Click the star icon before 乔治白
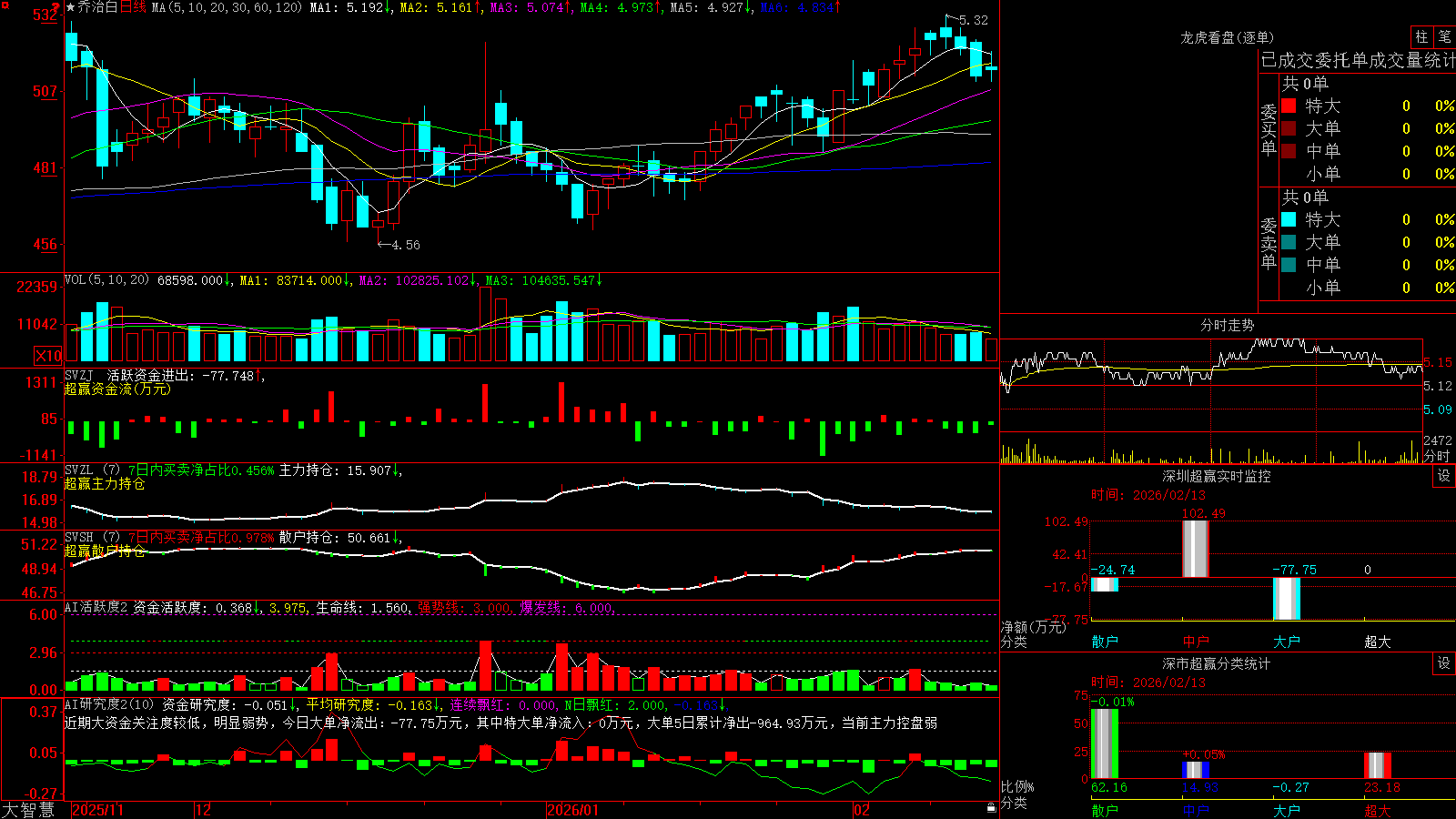Viewport: 1456px width, 819px height. pos(70,7)
